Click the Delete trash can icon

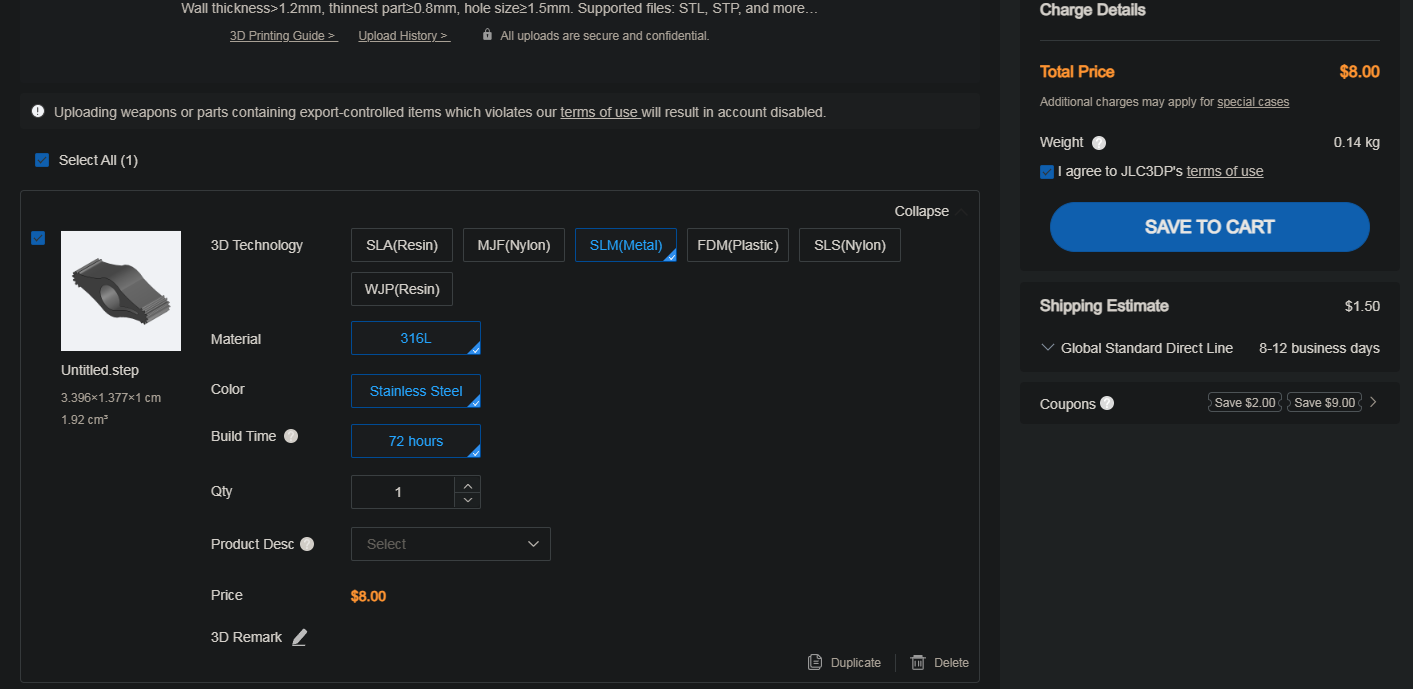[918, 662]
